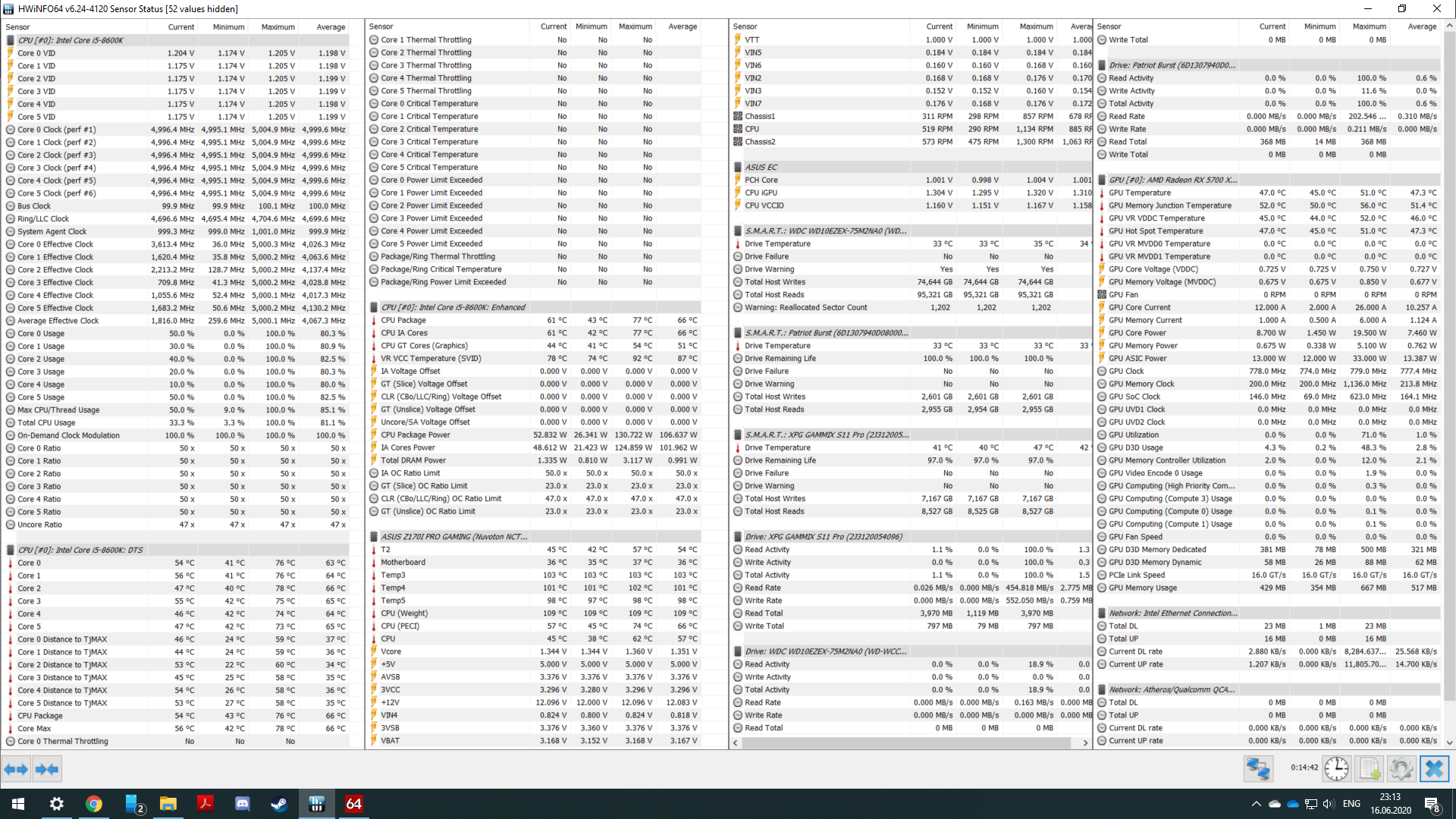Click the down arrow of the vertical scrollbar

[x=1449, y=743]
